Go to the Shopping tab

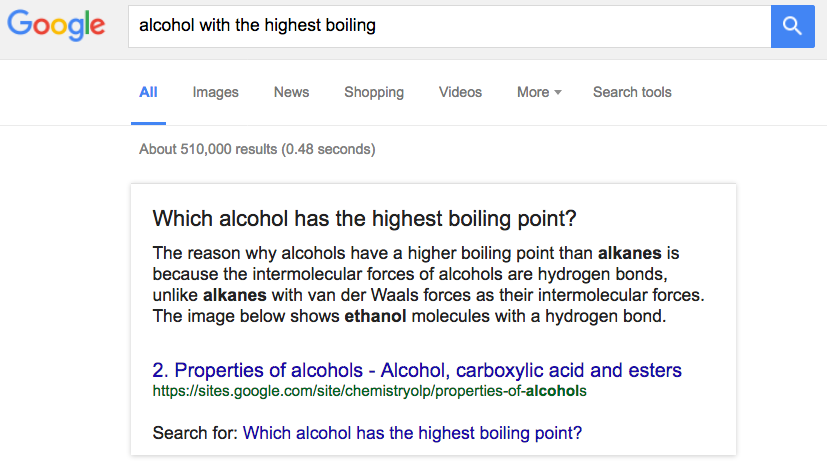pos(374,92)
